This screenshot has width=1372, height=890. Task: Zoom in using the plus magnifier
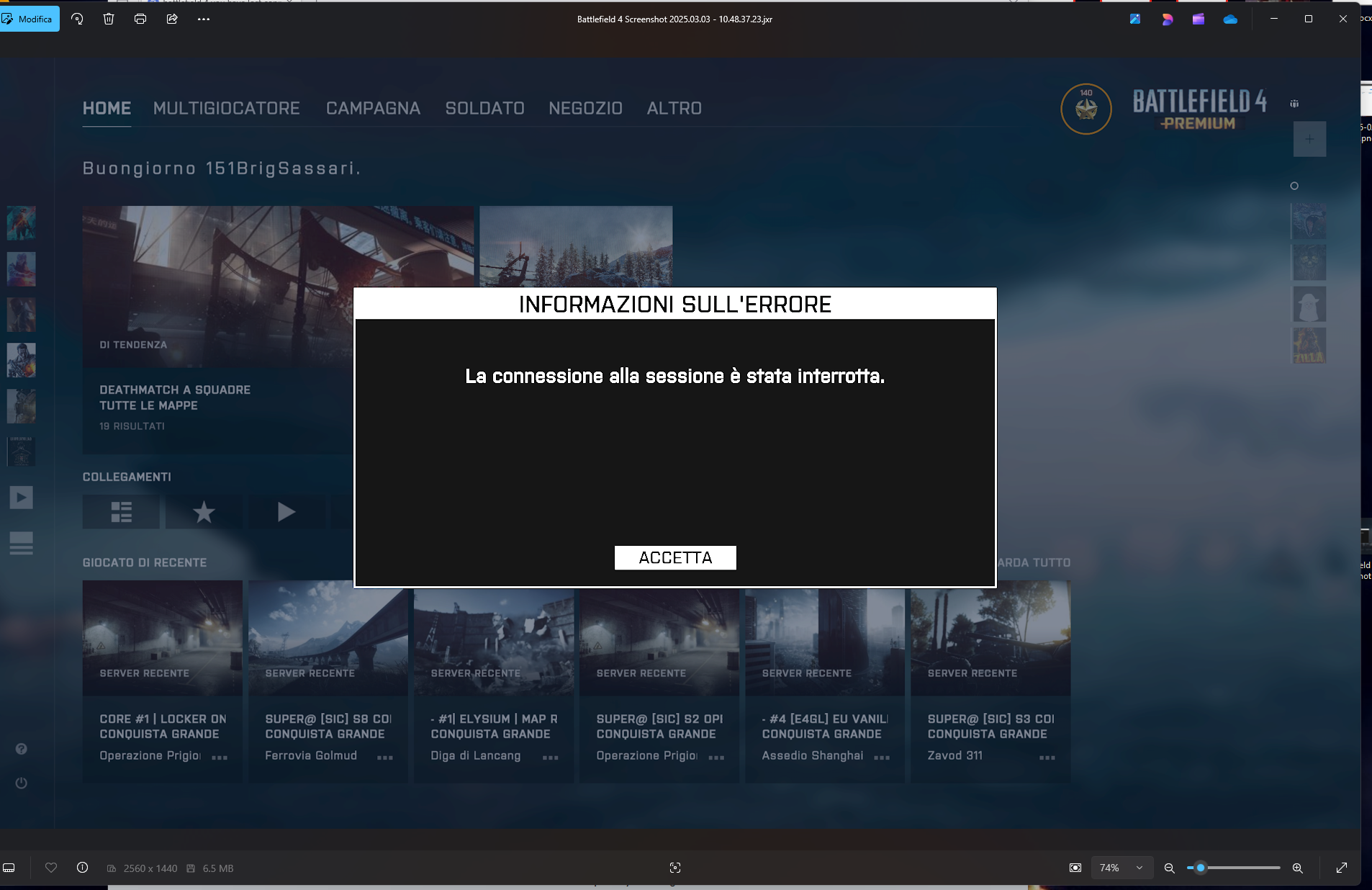click(1298, 868)
